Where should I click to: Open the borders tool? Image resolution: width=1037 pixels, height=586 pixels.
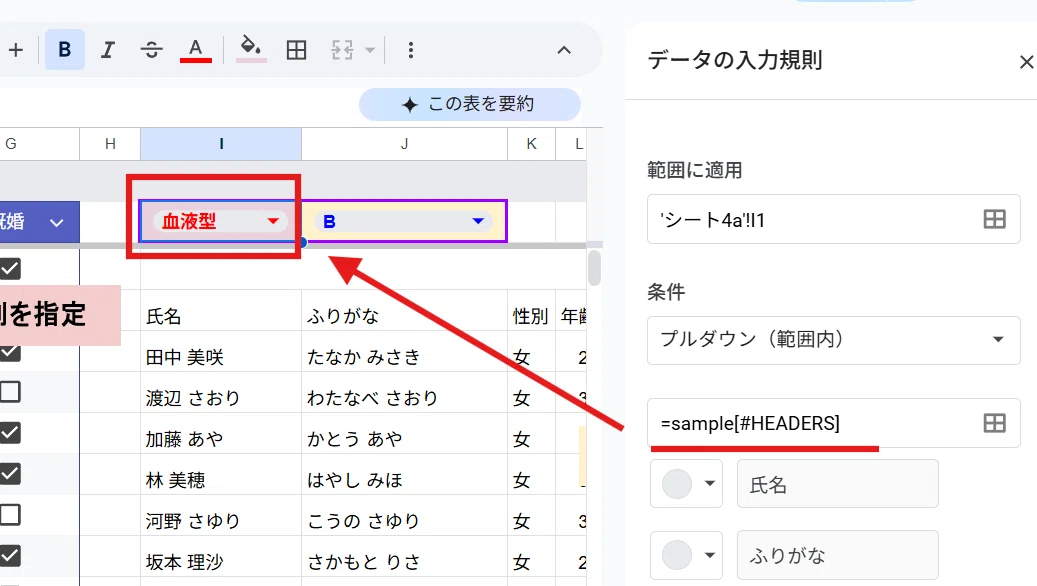coord(296,50)
